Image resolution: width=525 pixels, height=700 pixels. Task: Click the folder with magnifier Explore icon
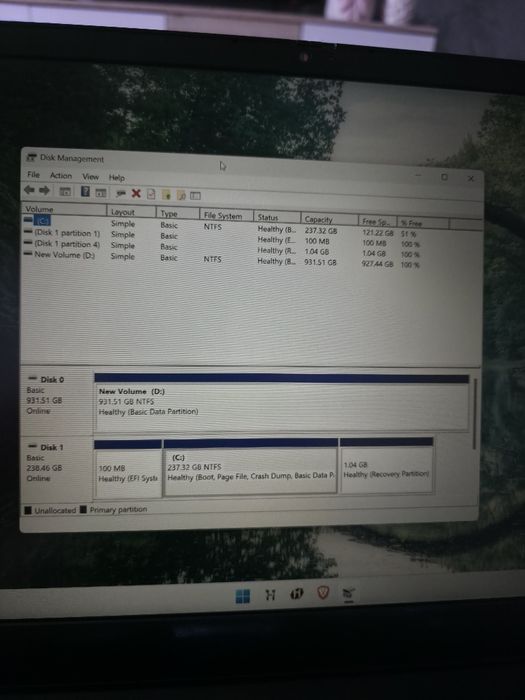(x=181, y=195)
